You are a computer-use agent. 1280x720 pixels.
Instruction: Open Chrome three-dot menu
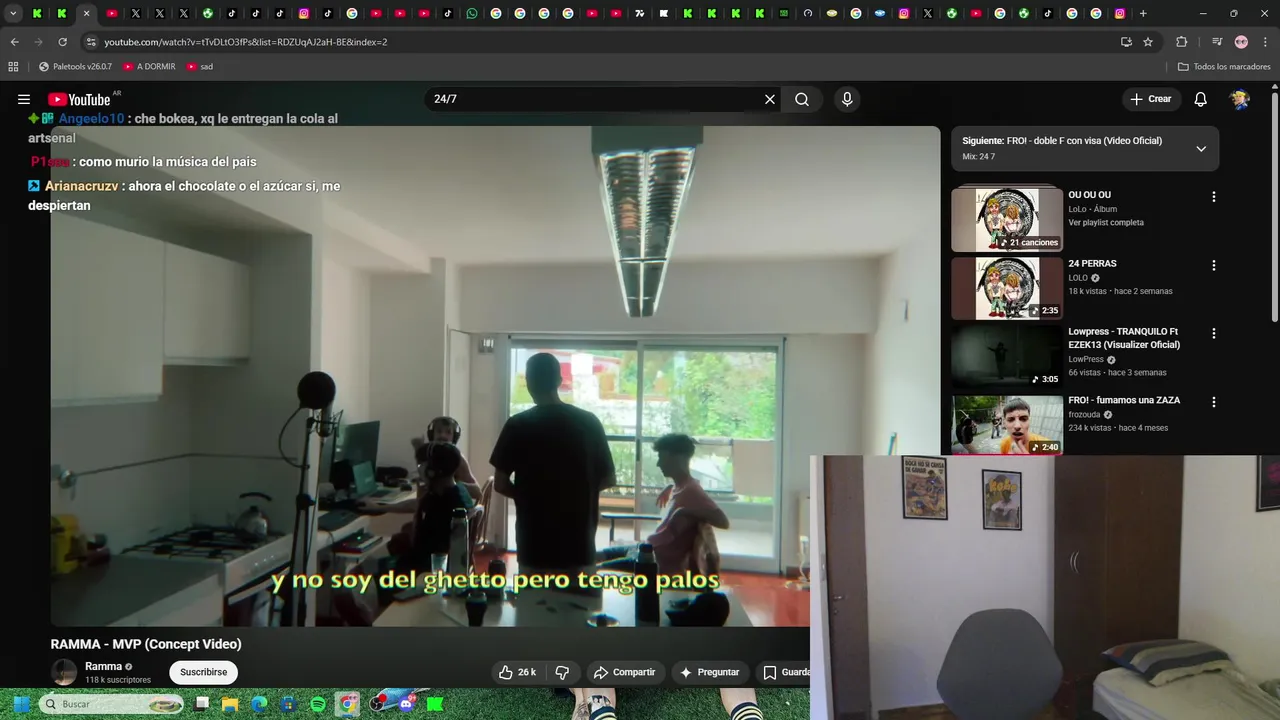pyautogui.click(x=1266, y=42)
